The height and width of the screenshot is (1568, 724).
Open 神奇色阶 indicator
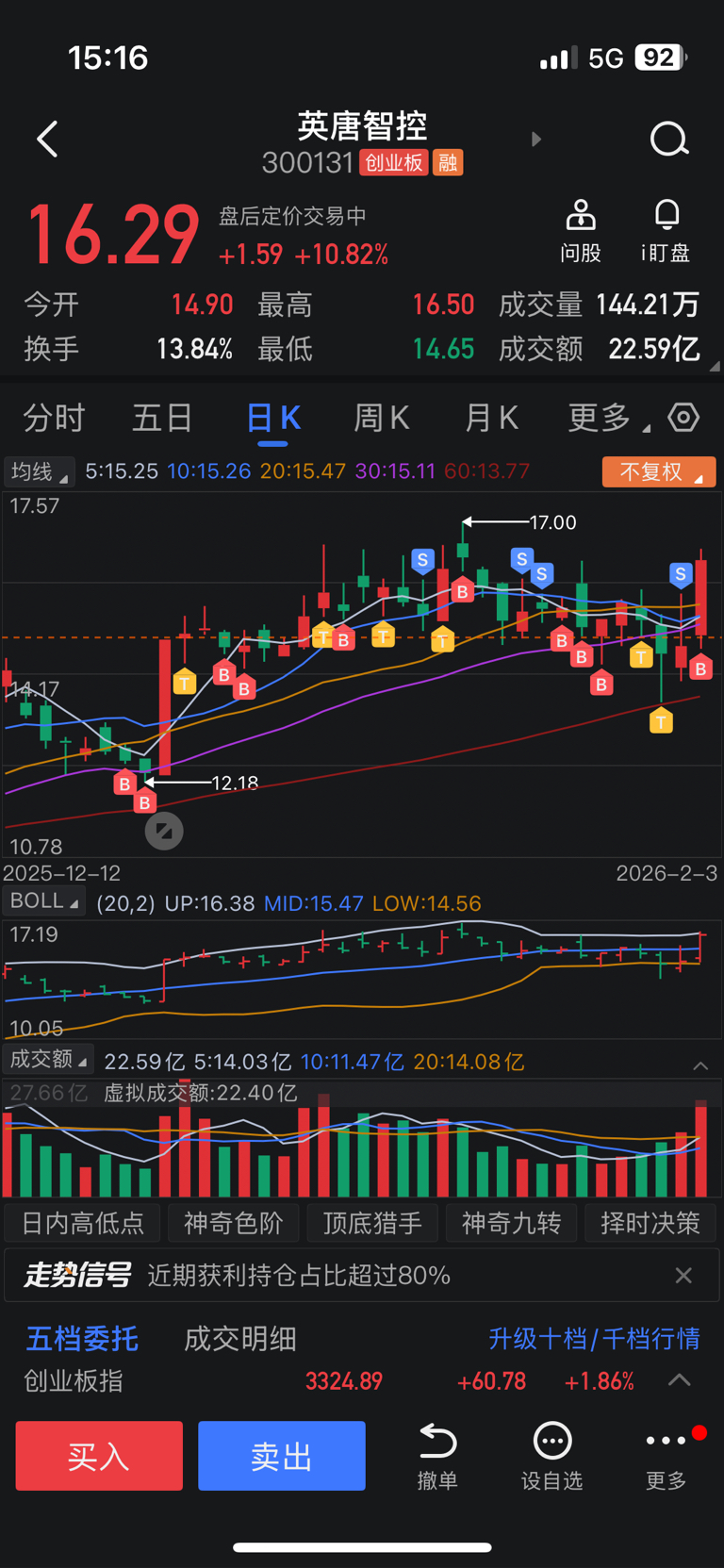click(x=233, y=1223)
